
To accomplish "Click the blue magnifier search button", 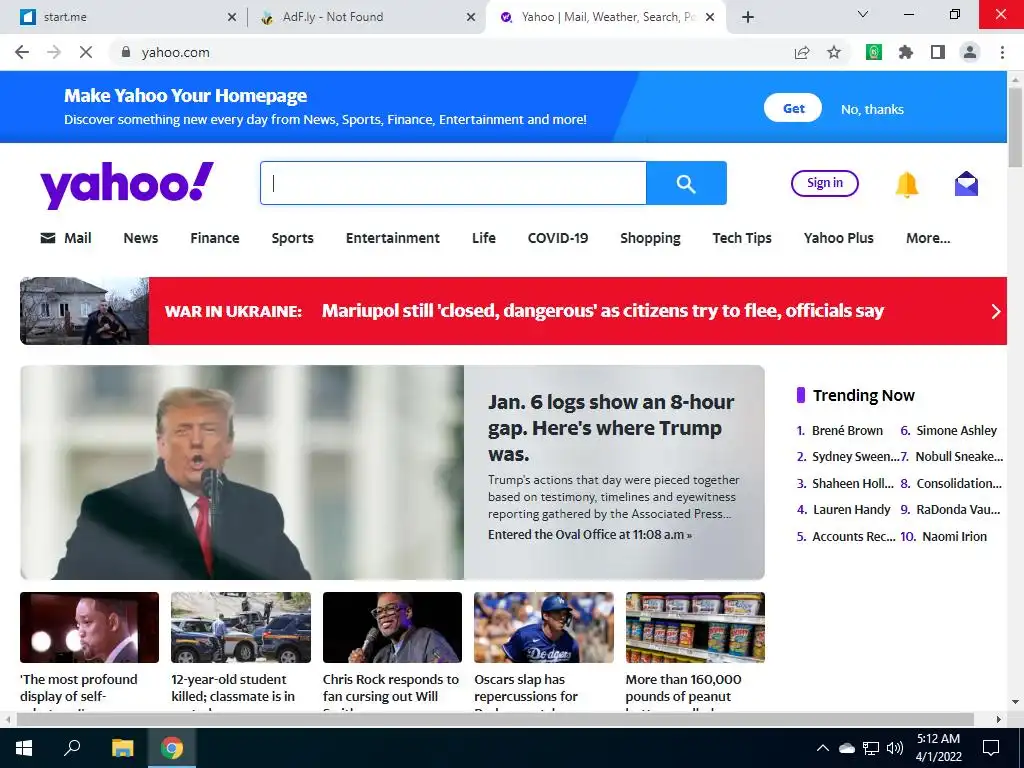I will pos(686,183).
